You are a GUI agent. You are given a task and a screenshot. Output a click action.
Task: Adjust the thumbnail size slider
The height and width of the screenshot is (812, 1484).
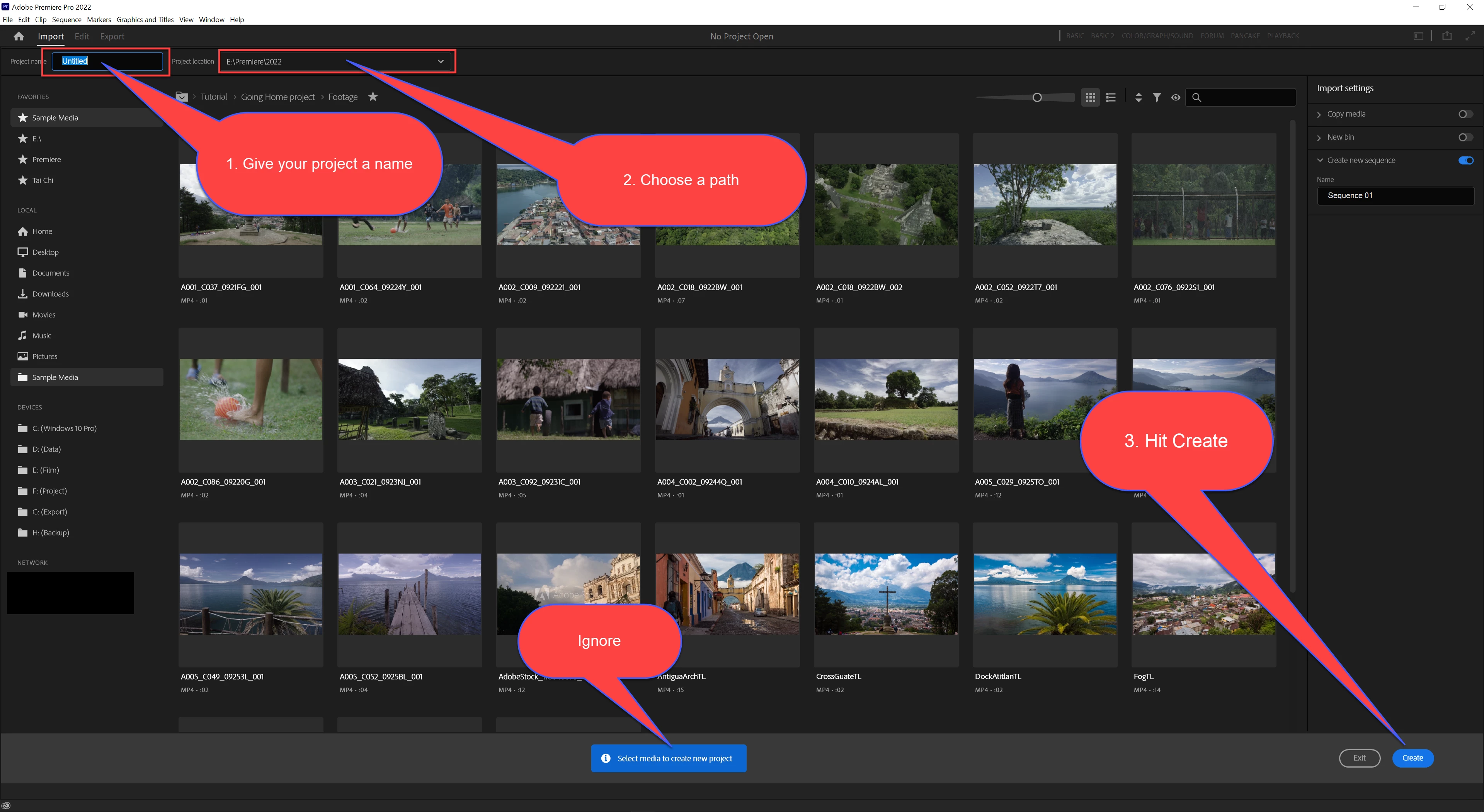pos(1037,97)
